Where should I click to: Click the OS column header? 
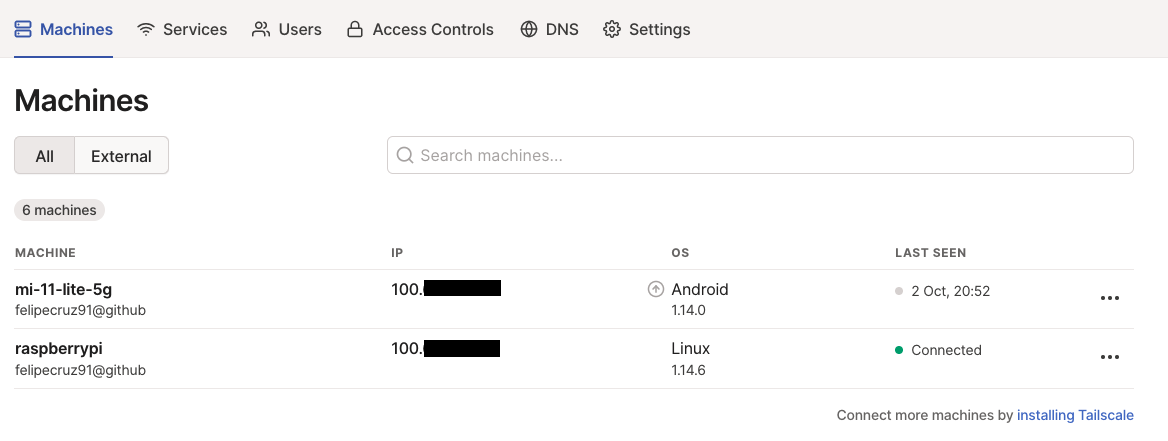(680, 253)
